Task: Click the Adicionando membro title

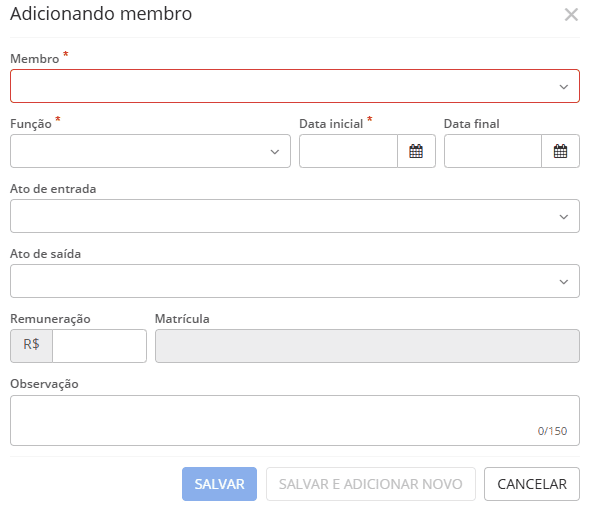Action: click(101, 14)
